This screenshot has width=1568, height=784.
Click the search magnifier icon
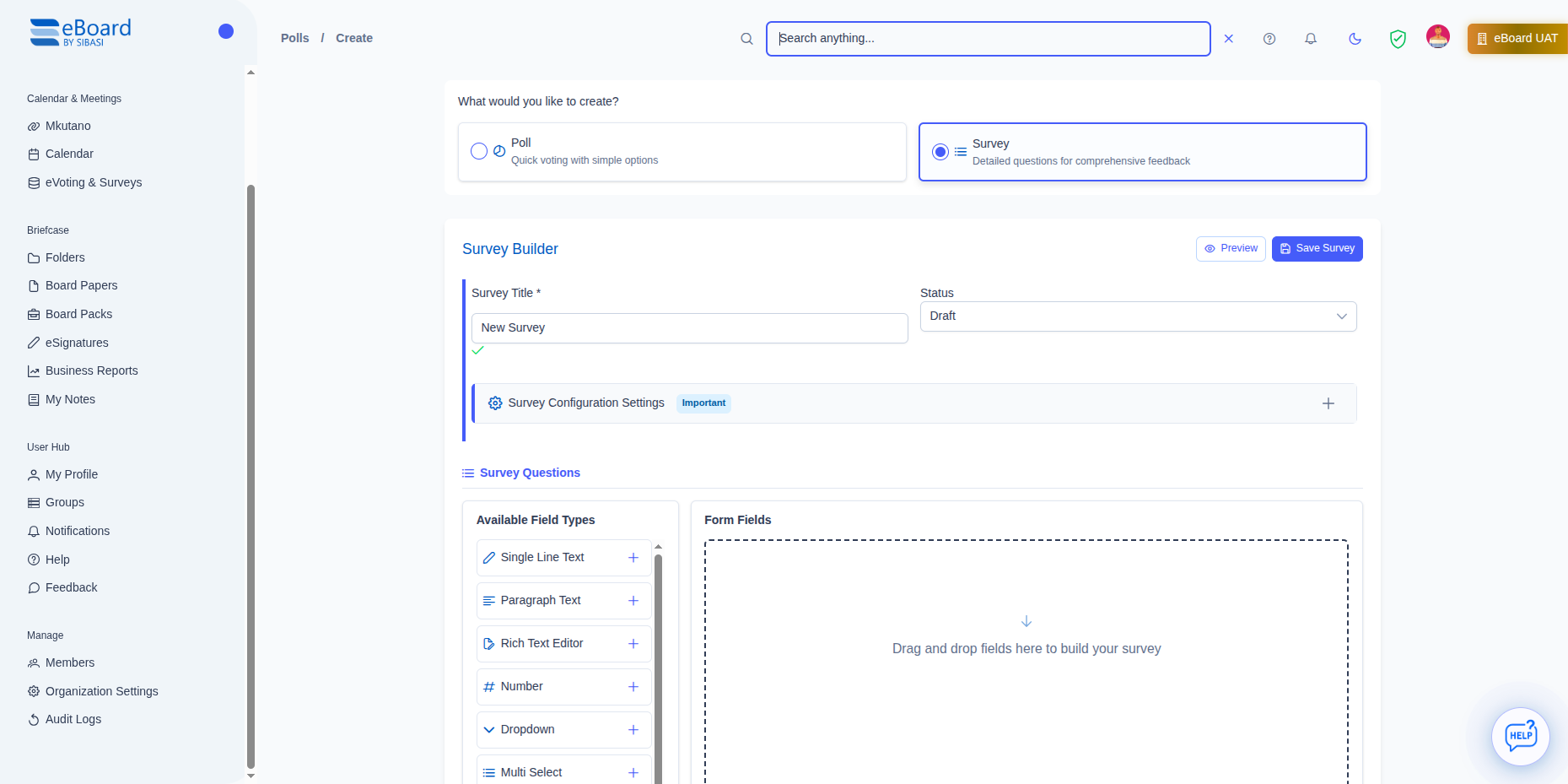pyautogui.click(x=746, y=39)
